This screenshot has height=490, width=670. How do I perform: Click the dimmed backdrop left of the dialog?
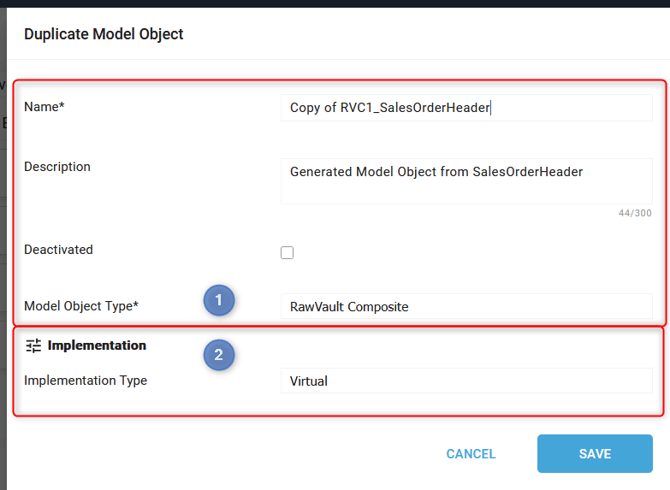pos(3,250)
